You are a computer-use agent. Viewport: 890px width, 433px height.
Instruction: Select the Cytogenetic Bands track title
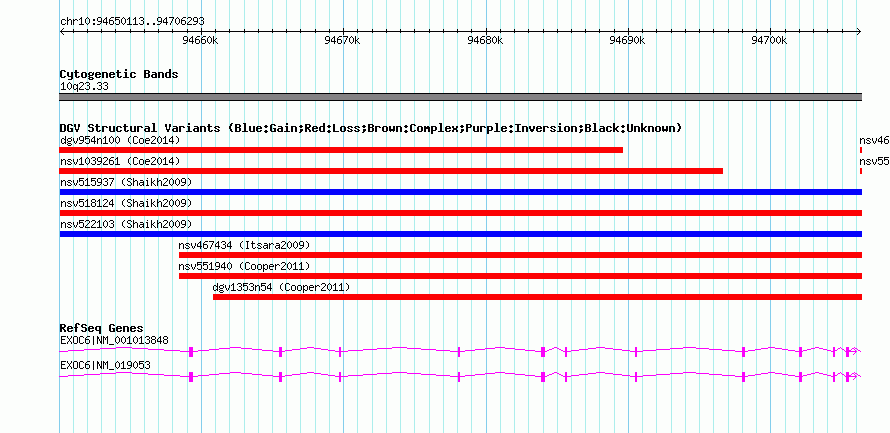click(119, 74)
